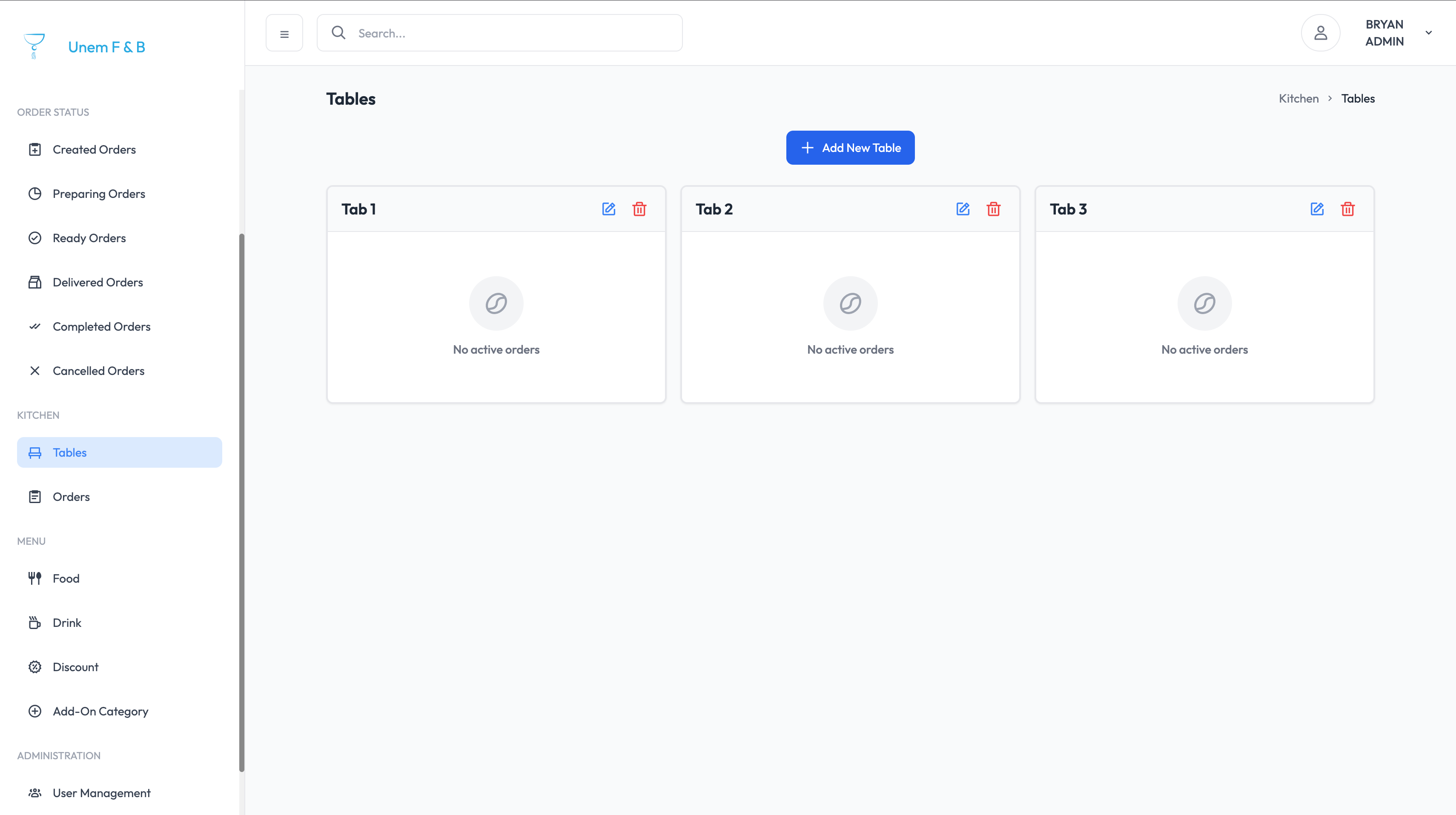
Task: Click the Tables breadcrumb item
Action: [x=1358, y=98]
